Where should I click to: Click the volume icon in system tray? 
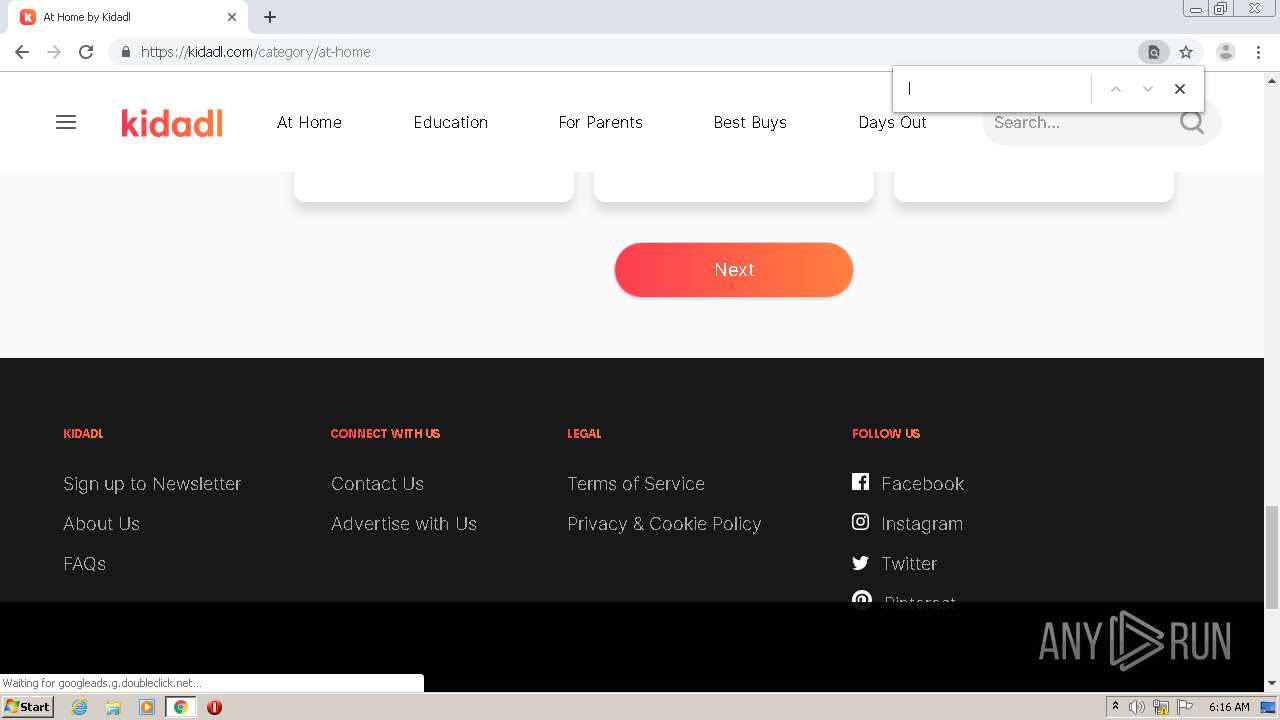pyautogui.click(x=1137, y=707)
